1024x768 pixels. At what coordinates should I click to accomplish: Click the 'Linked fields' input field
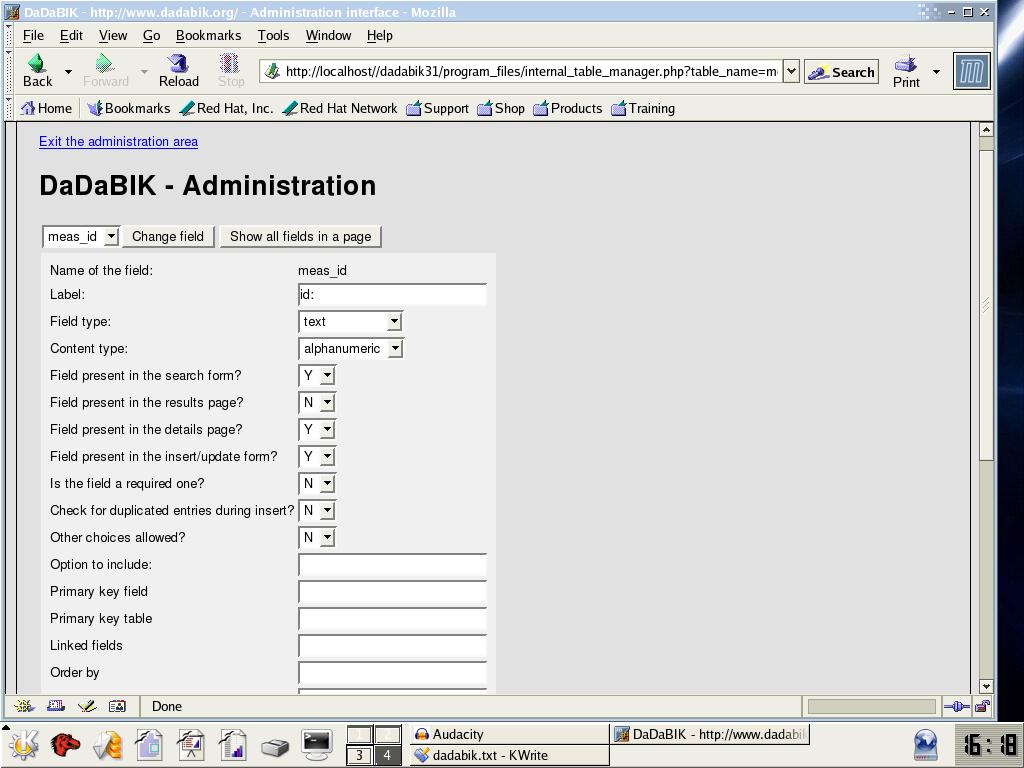pyautogui.click(x=392, y=646)
